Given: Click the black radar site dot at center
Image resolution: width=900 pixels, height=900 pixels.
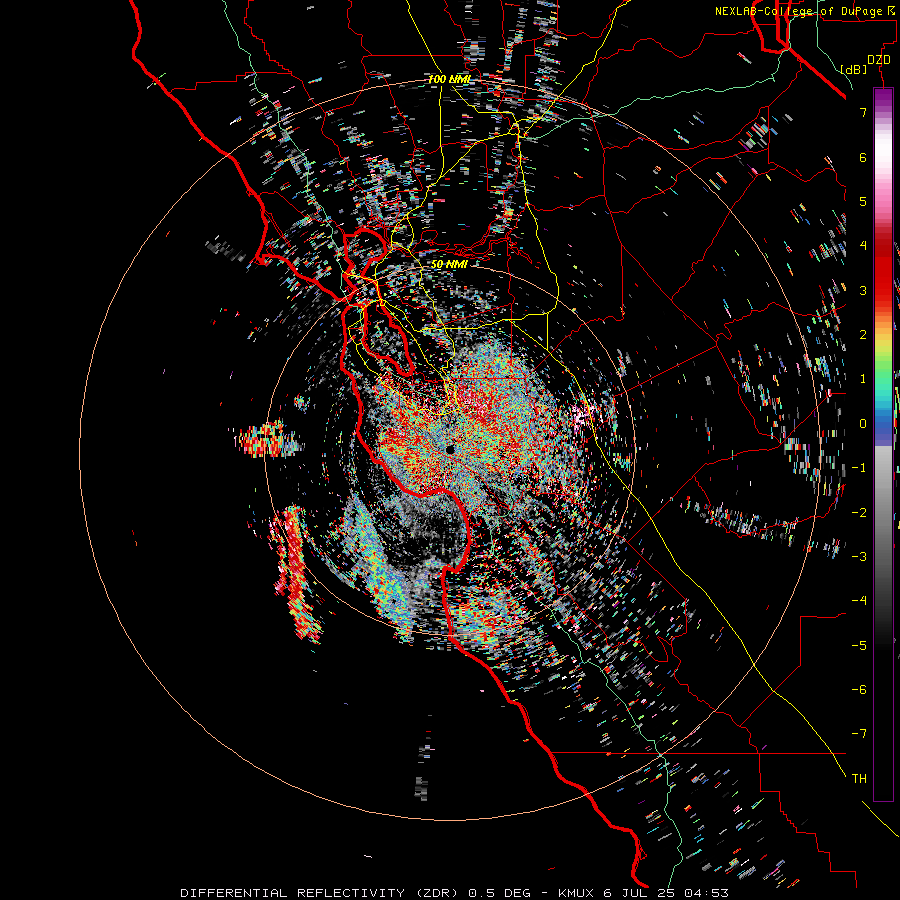Looking at the screenshot, I should tap(450, 449).
